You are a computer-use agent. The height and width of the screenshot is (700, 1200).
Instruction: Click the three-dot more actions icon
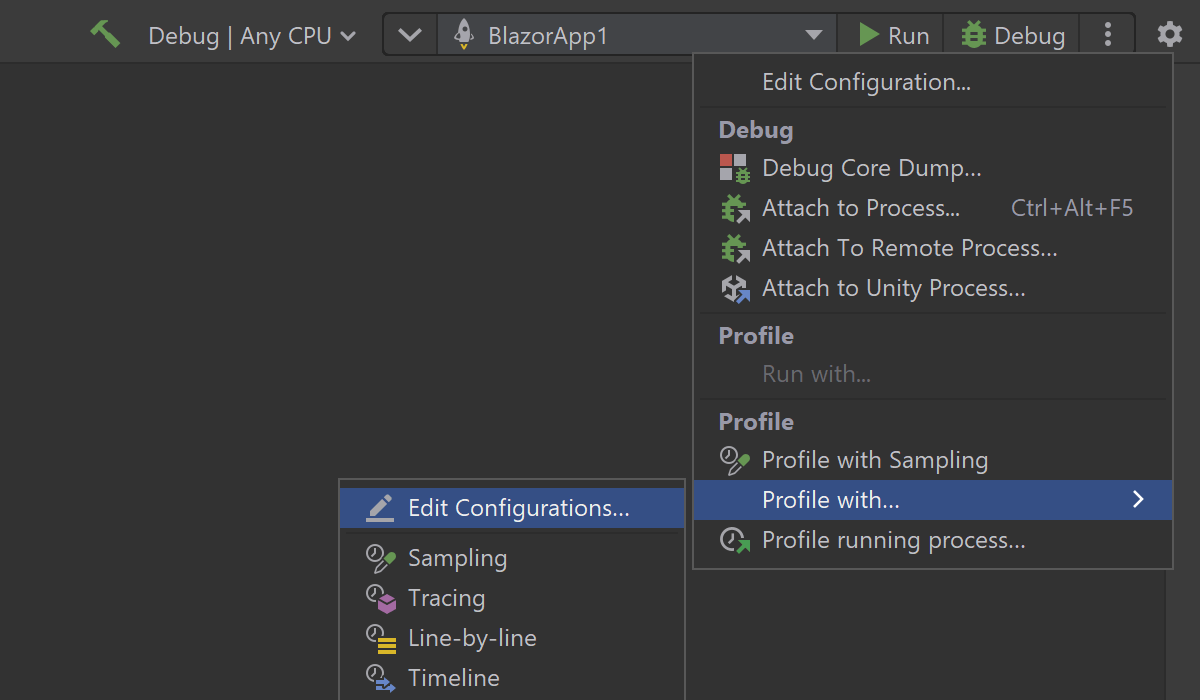(x=1107, y=36)
